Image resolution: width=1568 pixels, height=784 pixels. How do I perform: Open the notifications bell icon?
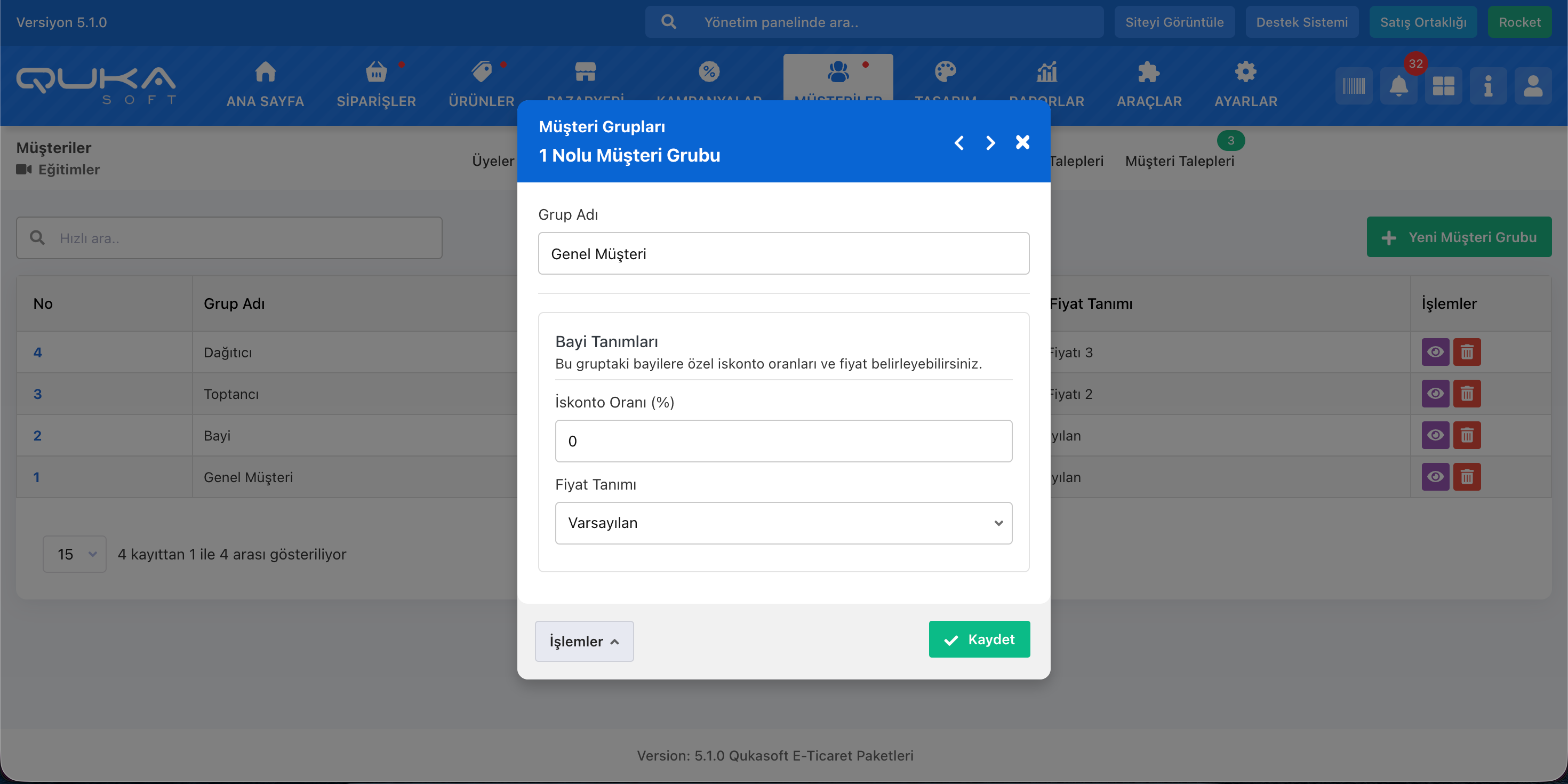click(1398, 86)
